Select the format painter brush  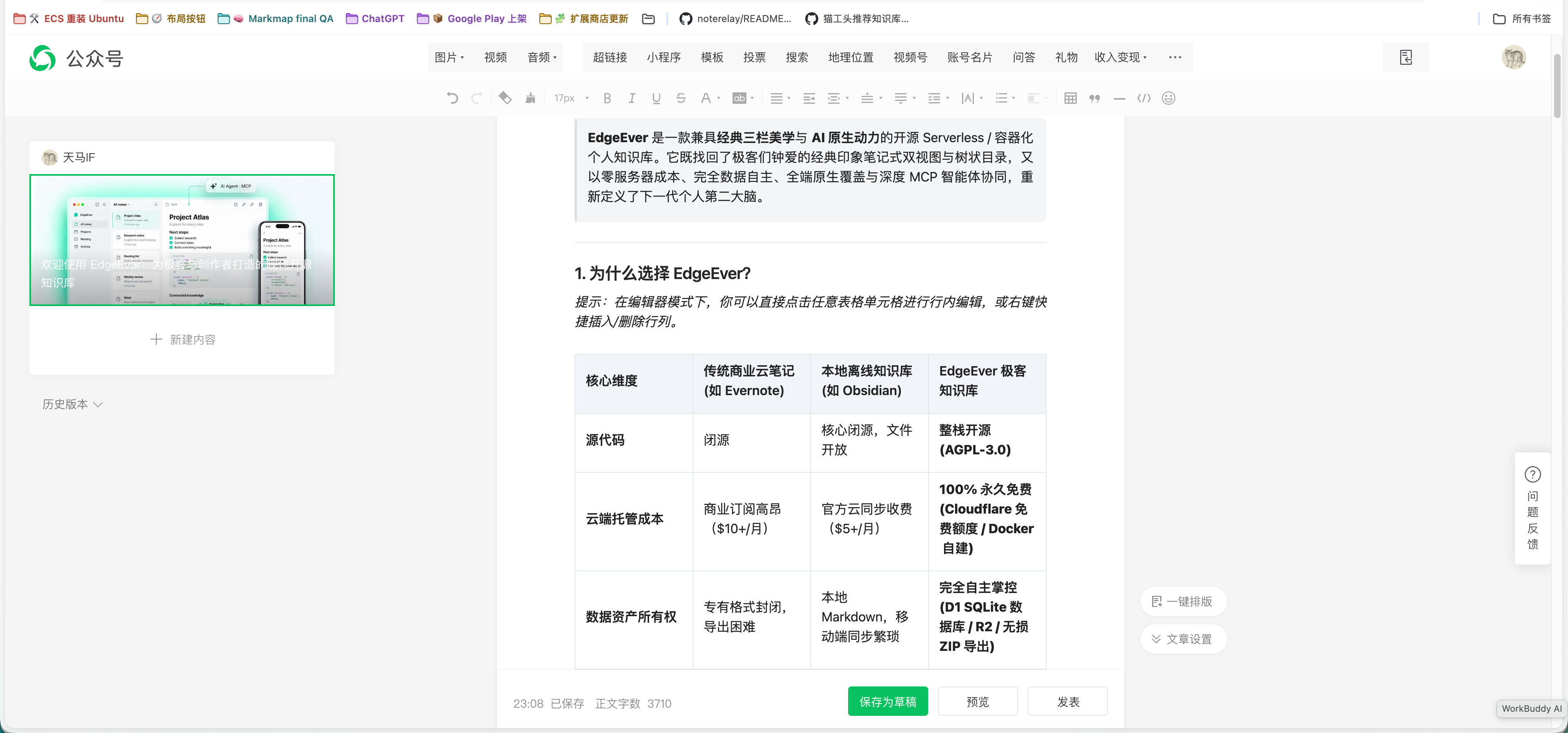click(x=530, y=98)
